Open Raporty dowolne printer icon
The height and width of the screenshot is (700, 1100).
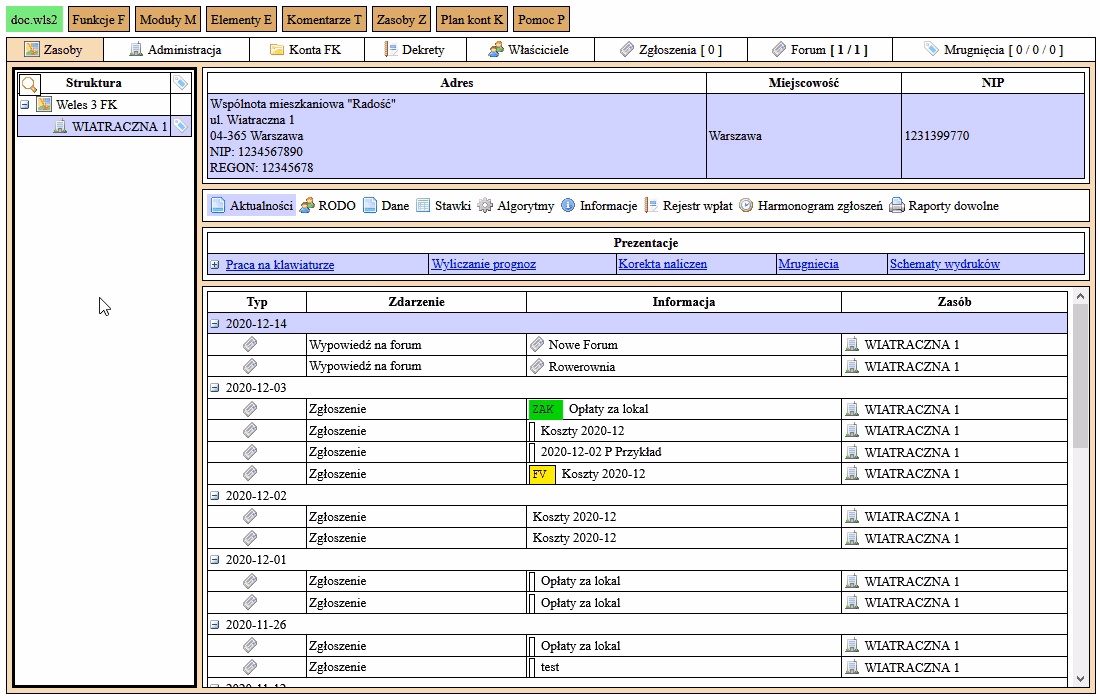coord(897,206)
